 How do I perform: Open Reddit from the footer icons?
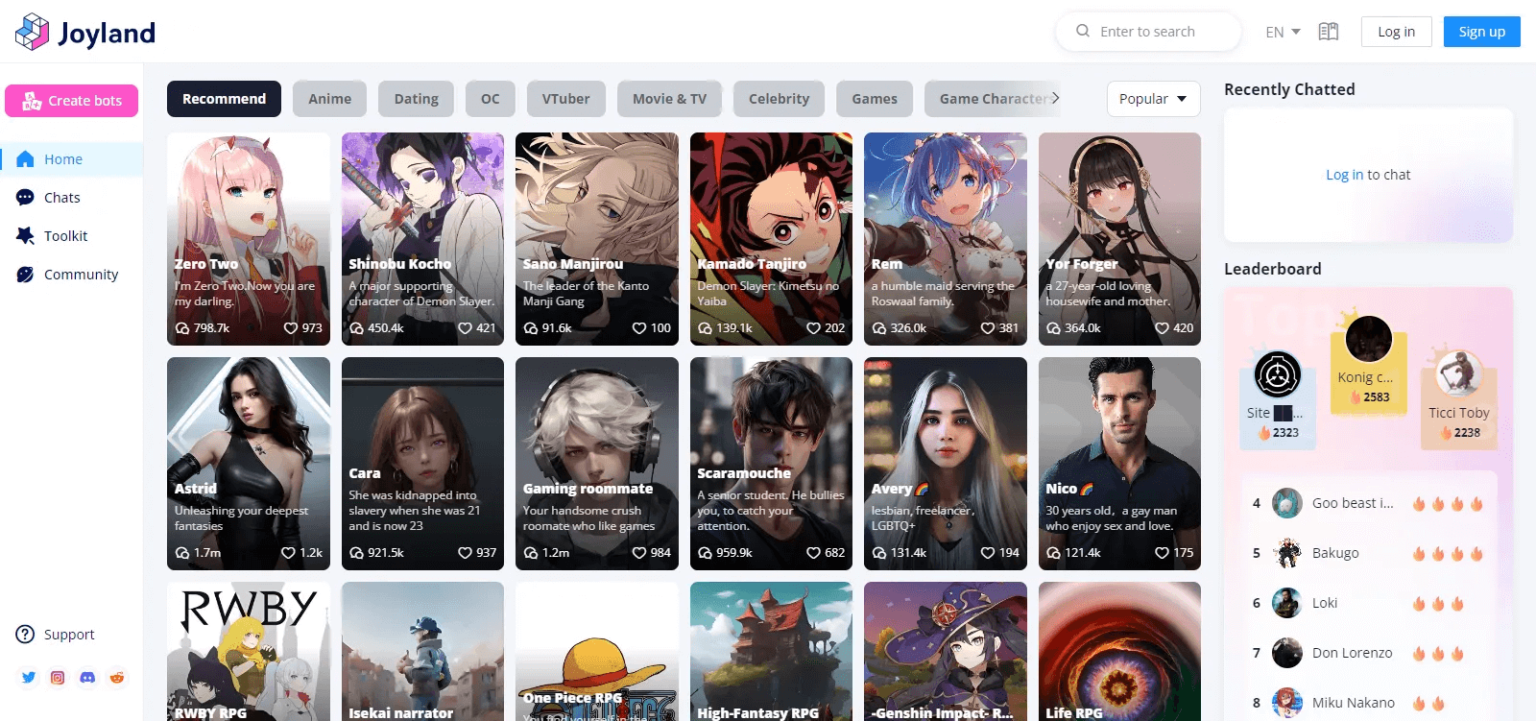[x=117, y=677]
